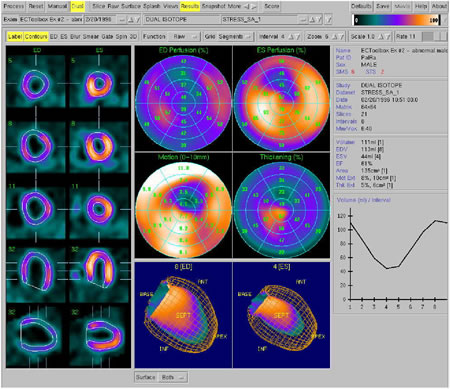Increase the Interval value with up arrow

291,37
